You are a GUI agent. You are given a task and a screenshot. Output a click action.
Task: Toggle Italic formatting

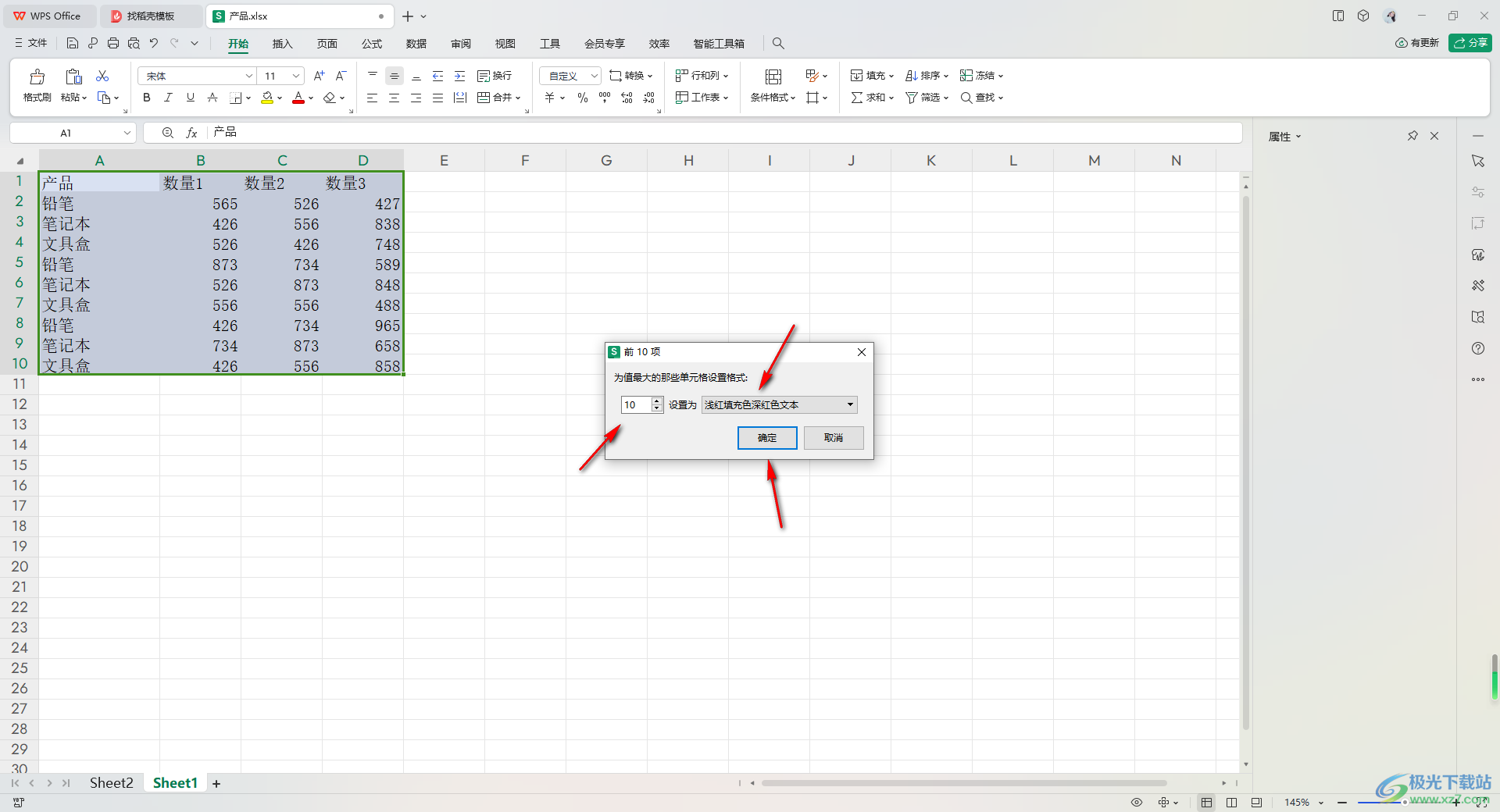tap(169, 98)
